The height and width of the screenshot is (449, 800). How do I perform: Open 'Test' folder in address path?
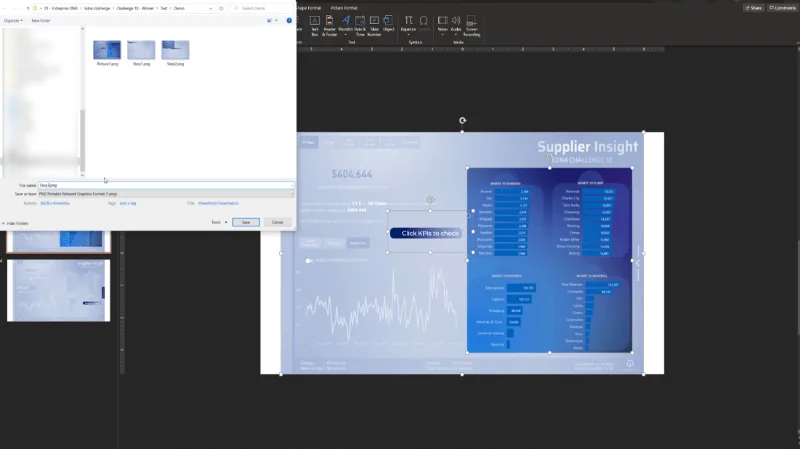[x=164, y=8]
